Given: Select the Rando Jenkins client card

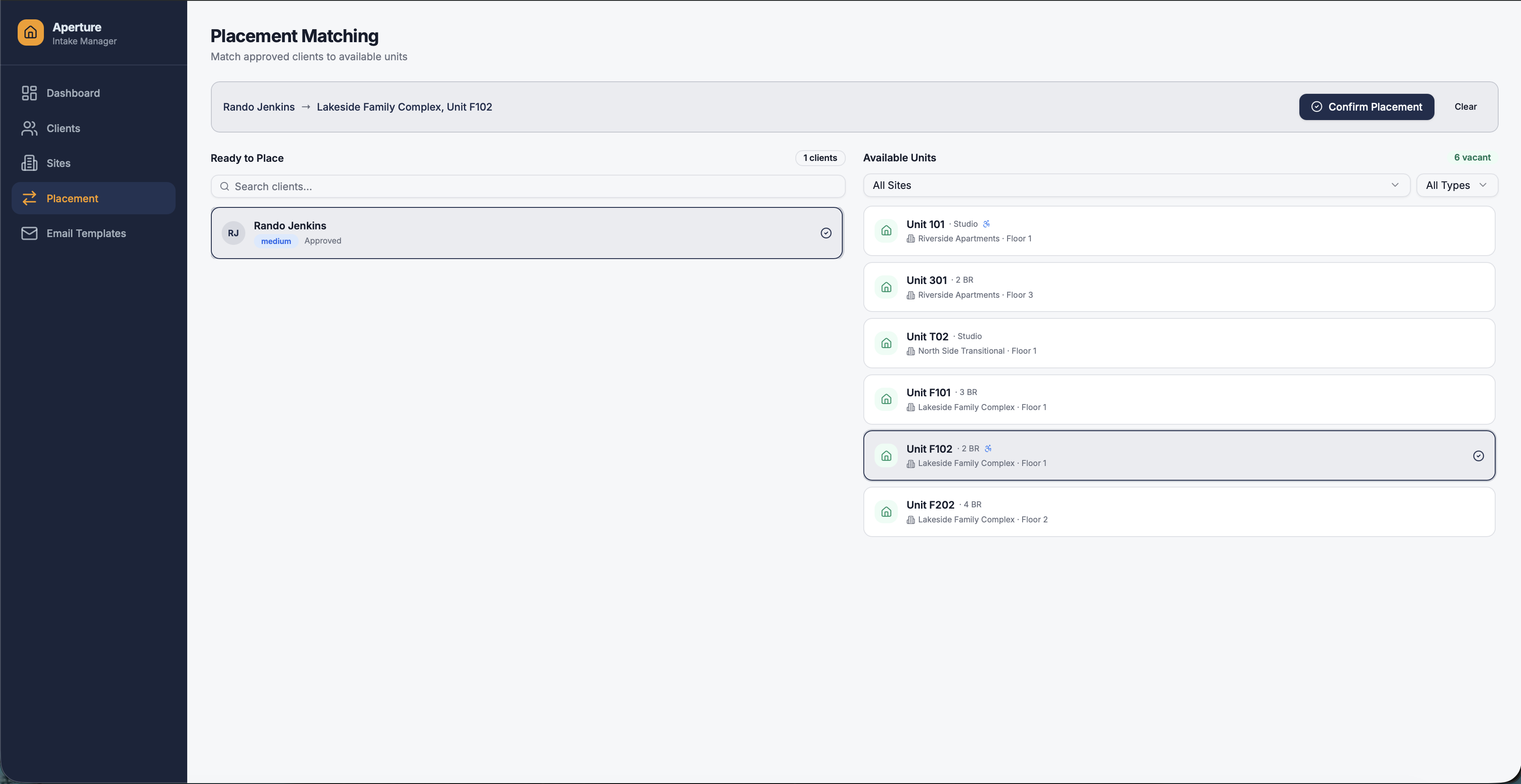Looking at the screenshot, I should 527,233.
